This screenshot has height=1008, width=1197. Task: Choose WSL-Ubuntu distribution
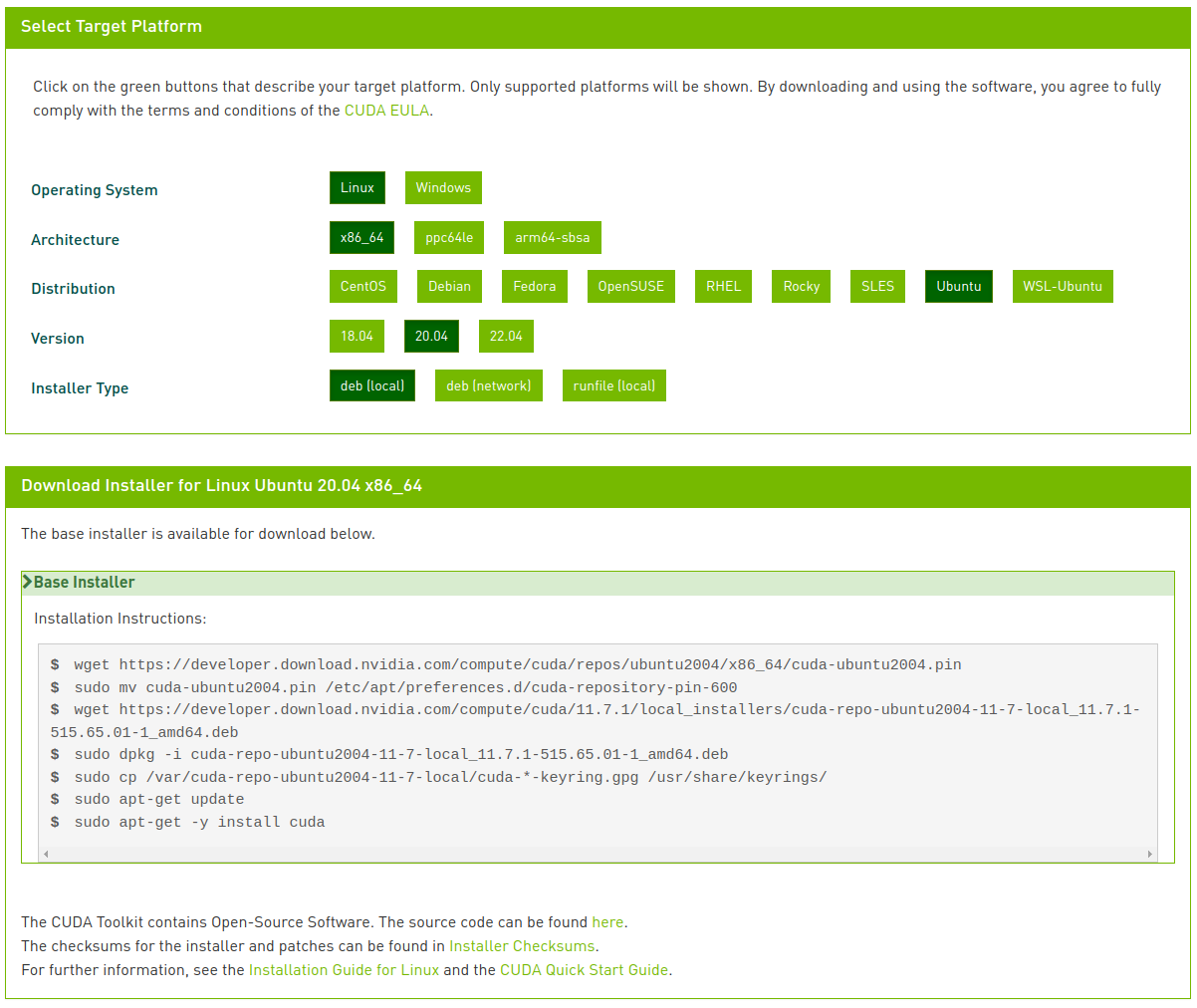coord(1063,286)
